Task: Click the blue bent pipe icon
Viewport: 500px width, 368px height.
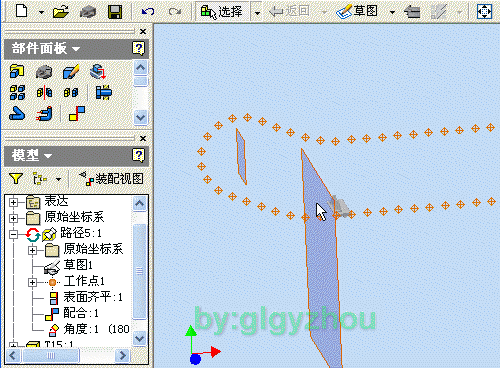Action: point(17,114)
